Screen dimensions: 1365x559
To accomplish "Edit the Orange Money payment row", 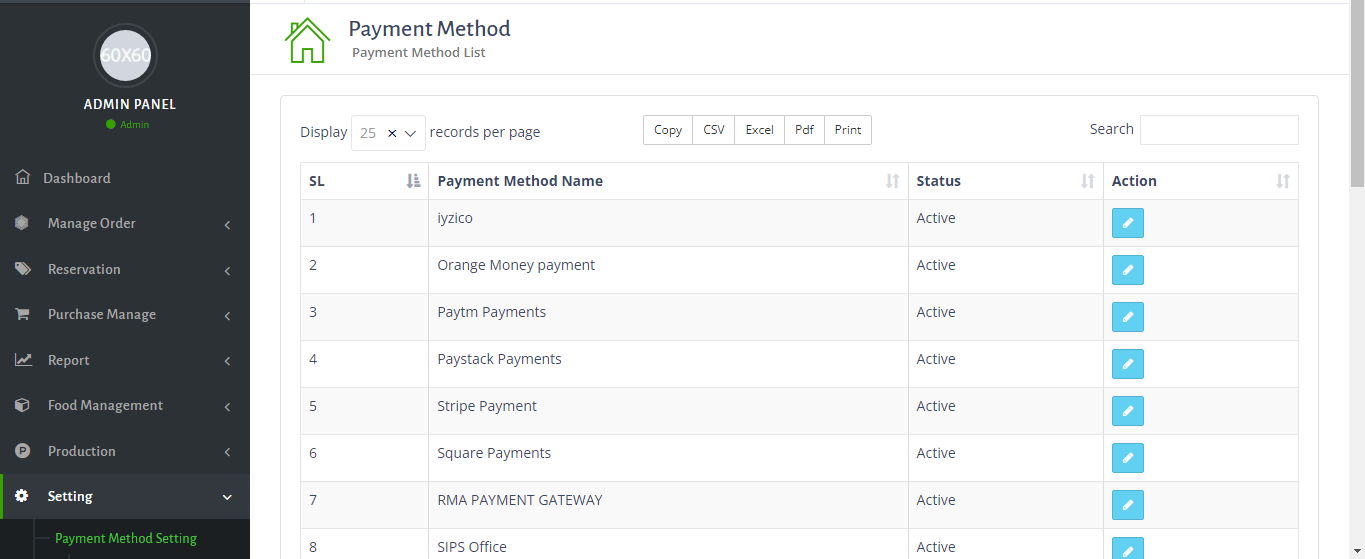I will tap(1127, 270).
